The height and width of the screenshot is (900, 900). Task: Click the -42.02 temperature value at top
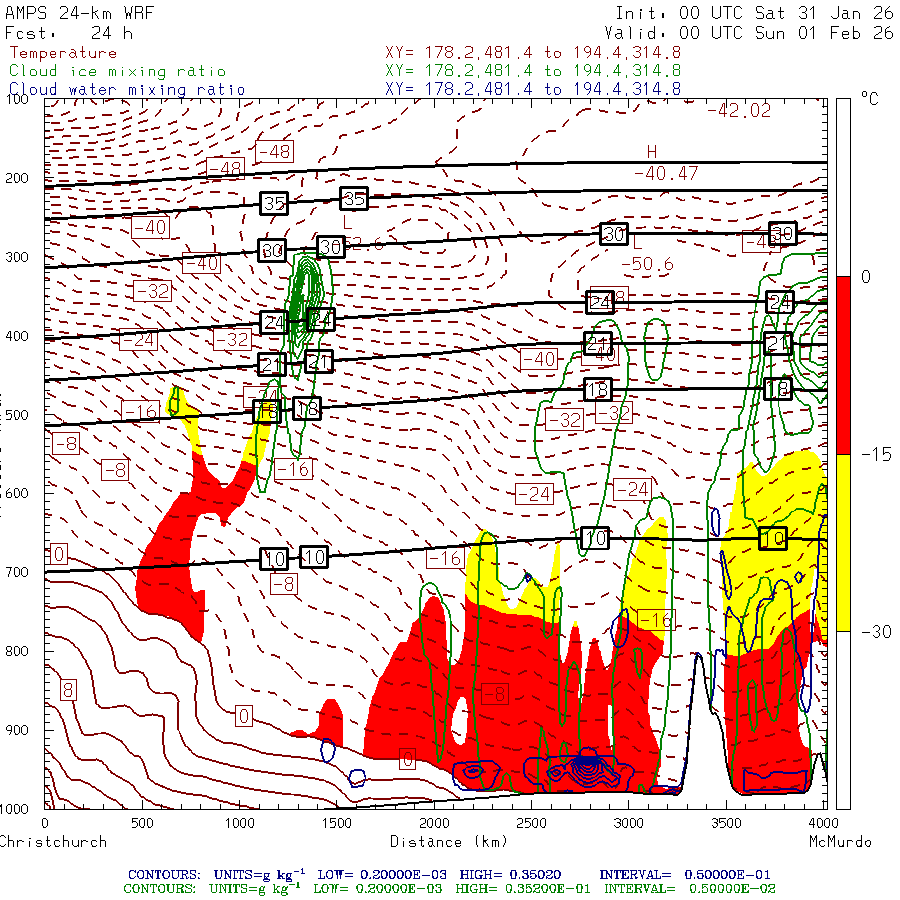pyautogui.click(x=738, y=111)
